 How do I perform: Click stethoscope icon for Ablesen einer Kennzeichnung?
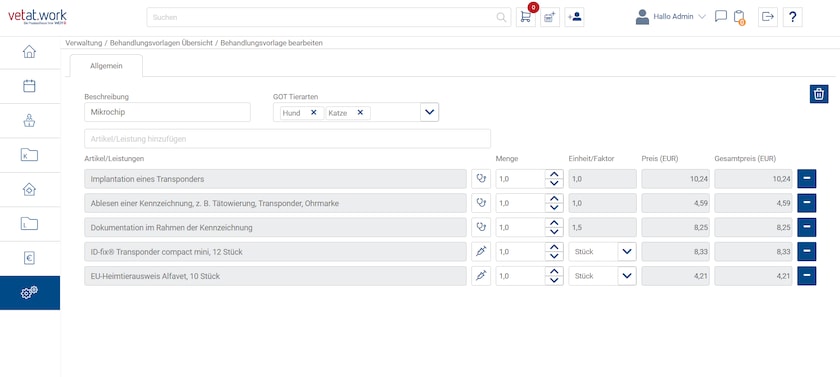(x=481, y=203)
